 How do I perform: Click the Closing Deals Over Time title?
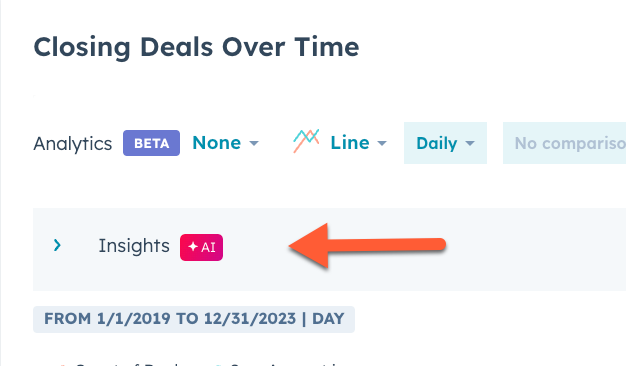click(196, 47)
